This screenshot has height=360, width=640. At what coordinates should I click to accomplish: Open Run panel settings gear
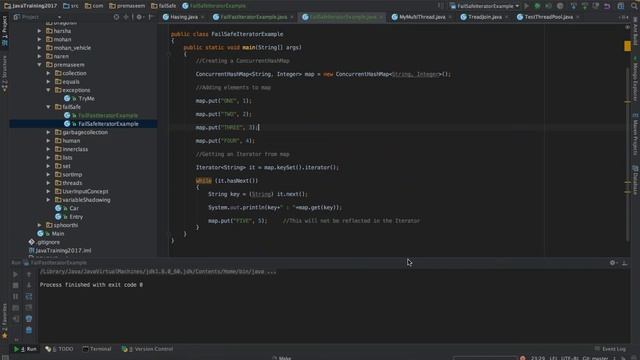[x=613, y=263]
